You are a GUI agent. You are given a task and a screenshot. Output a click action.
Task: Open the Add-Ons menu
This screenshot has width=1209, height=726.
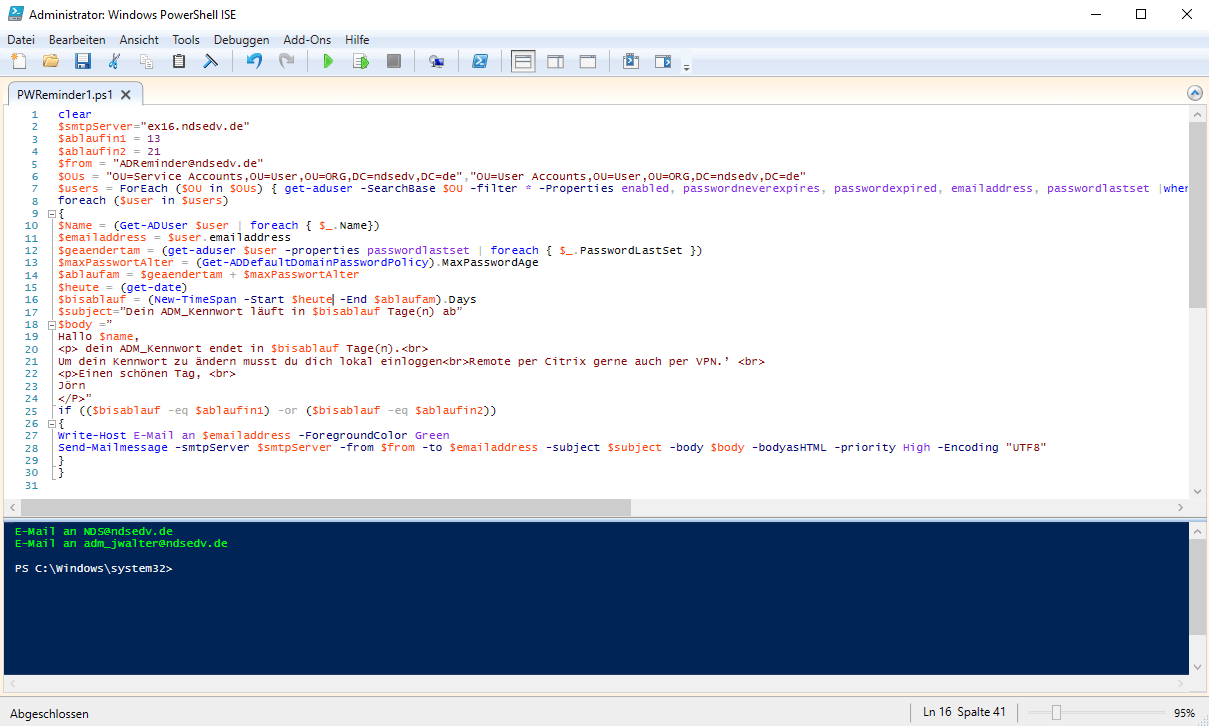tap(306, 40)
